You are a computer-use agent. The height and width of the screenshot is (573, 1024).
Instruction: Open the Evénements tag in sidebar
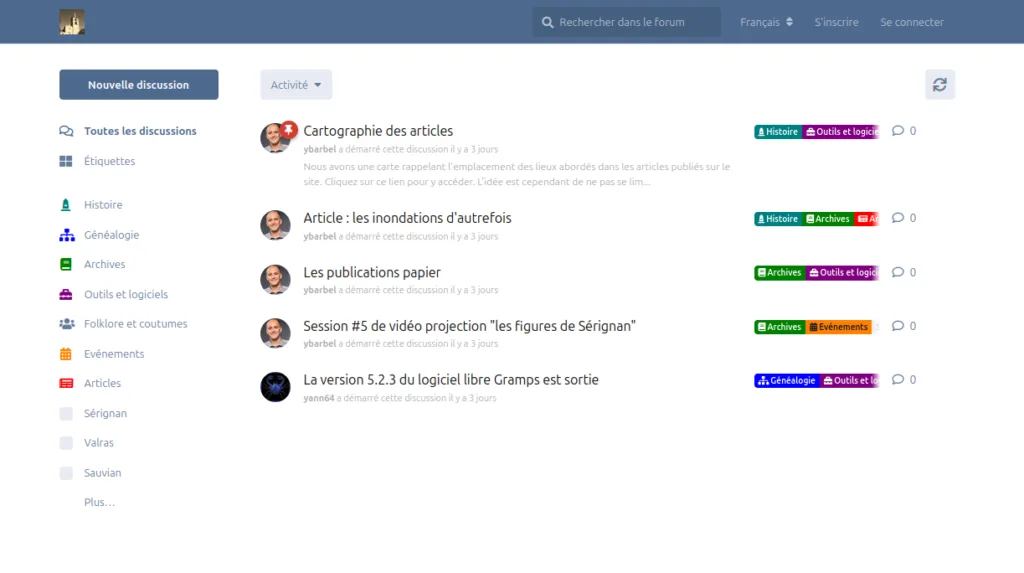(113, 354)
